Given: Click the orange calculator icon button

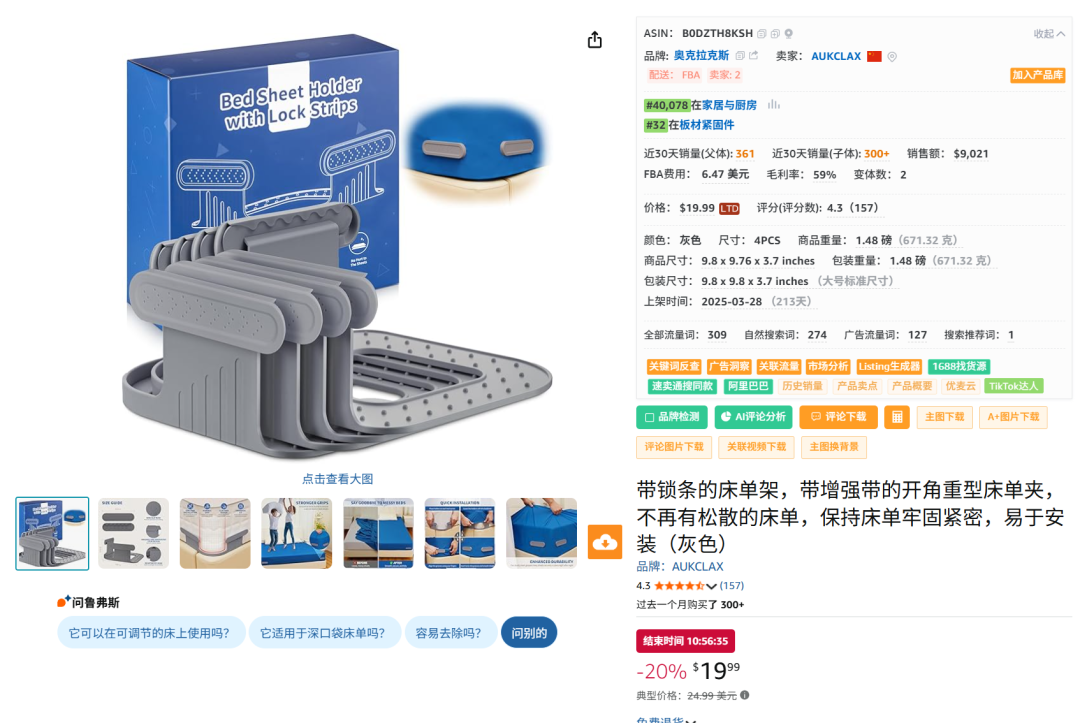Looking at the screenshot, I should click(897, 417).
